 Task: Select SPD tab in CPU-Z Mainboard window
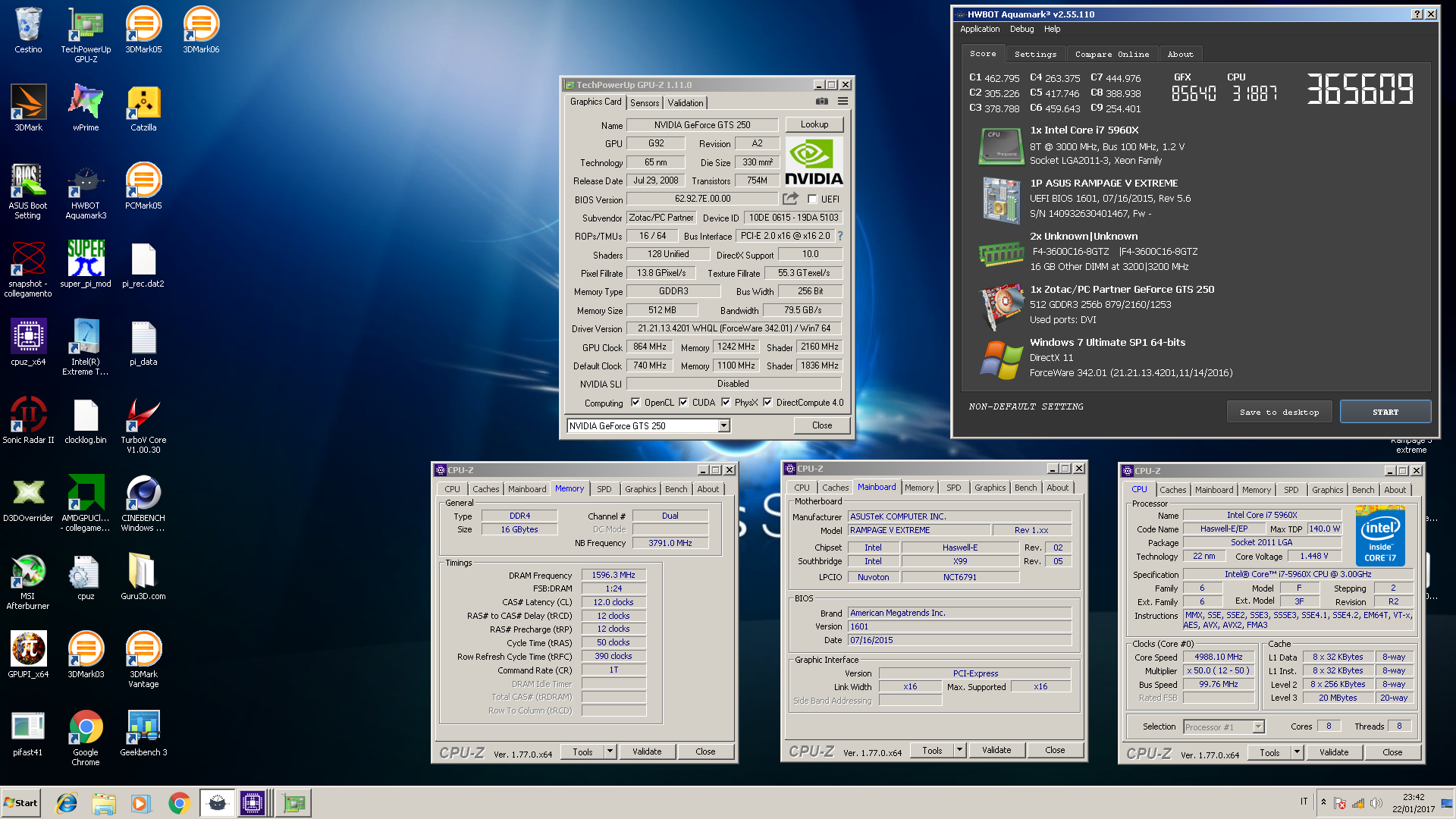click(953, 488)
